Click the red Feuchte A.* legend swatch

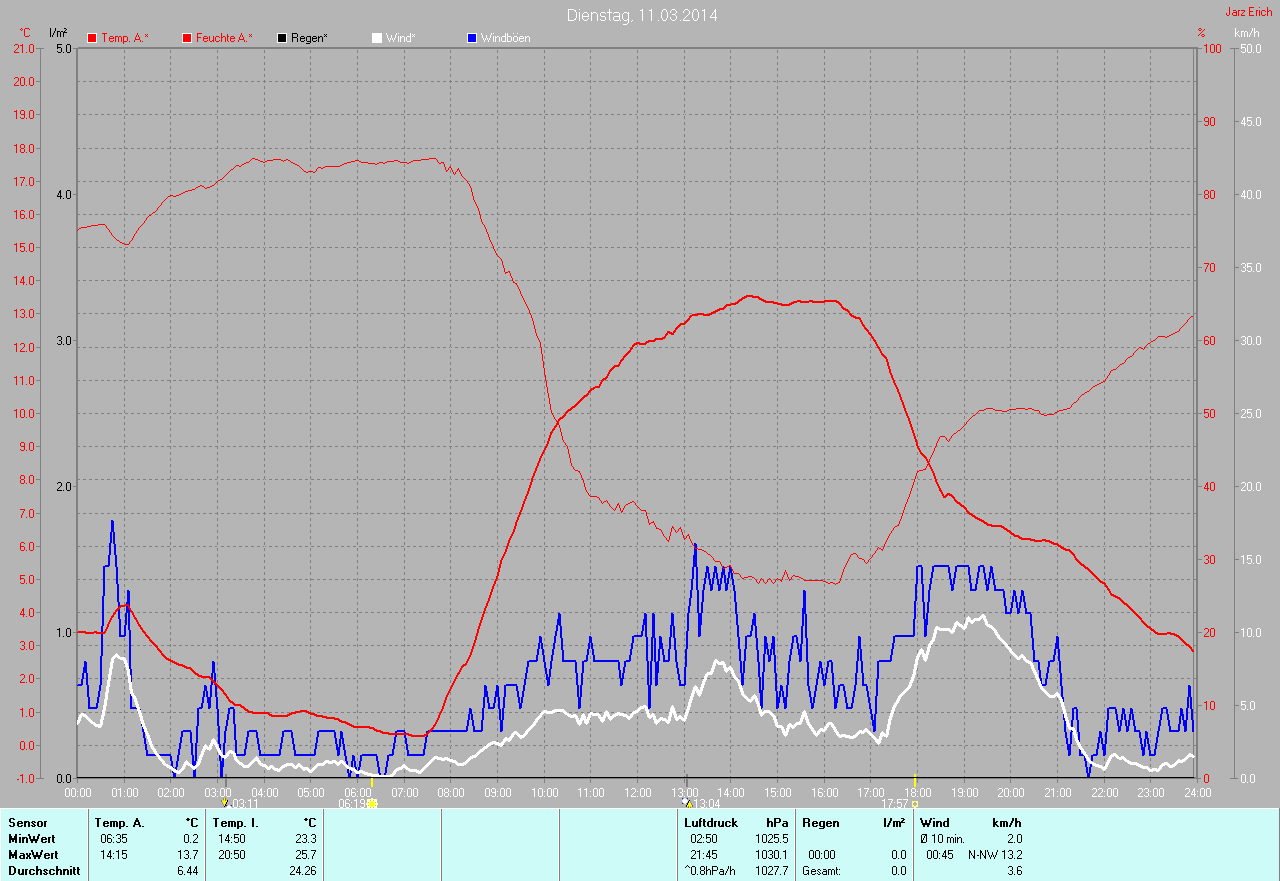pos(187,38)
